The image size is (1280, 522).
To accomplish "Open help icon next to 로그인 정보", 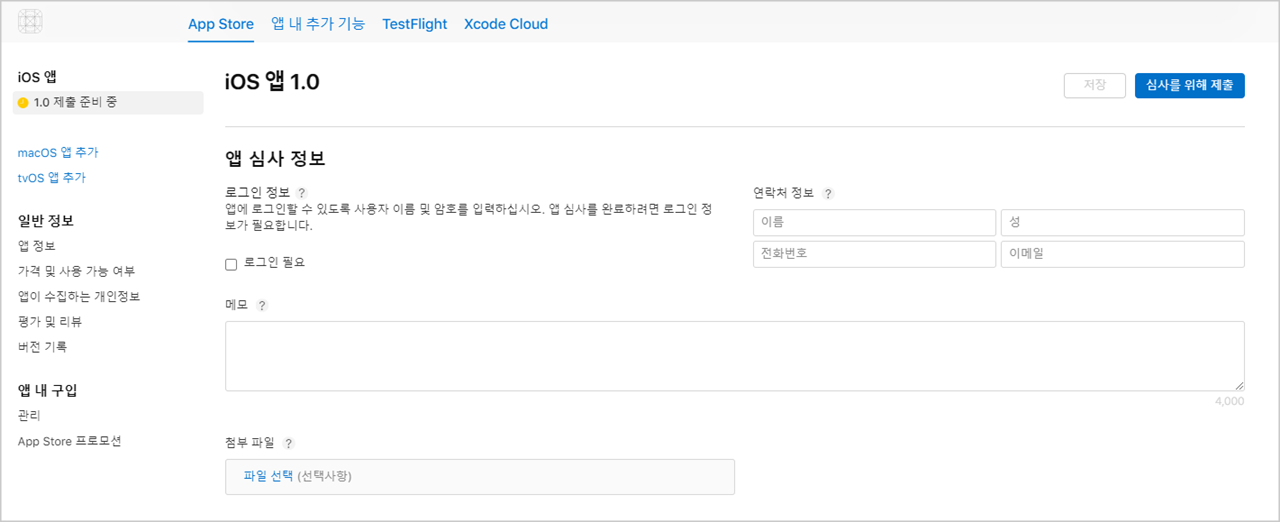I will (302, 193).
